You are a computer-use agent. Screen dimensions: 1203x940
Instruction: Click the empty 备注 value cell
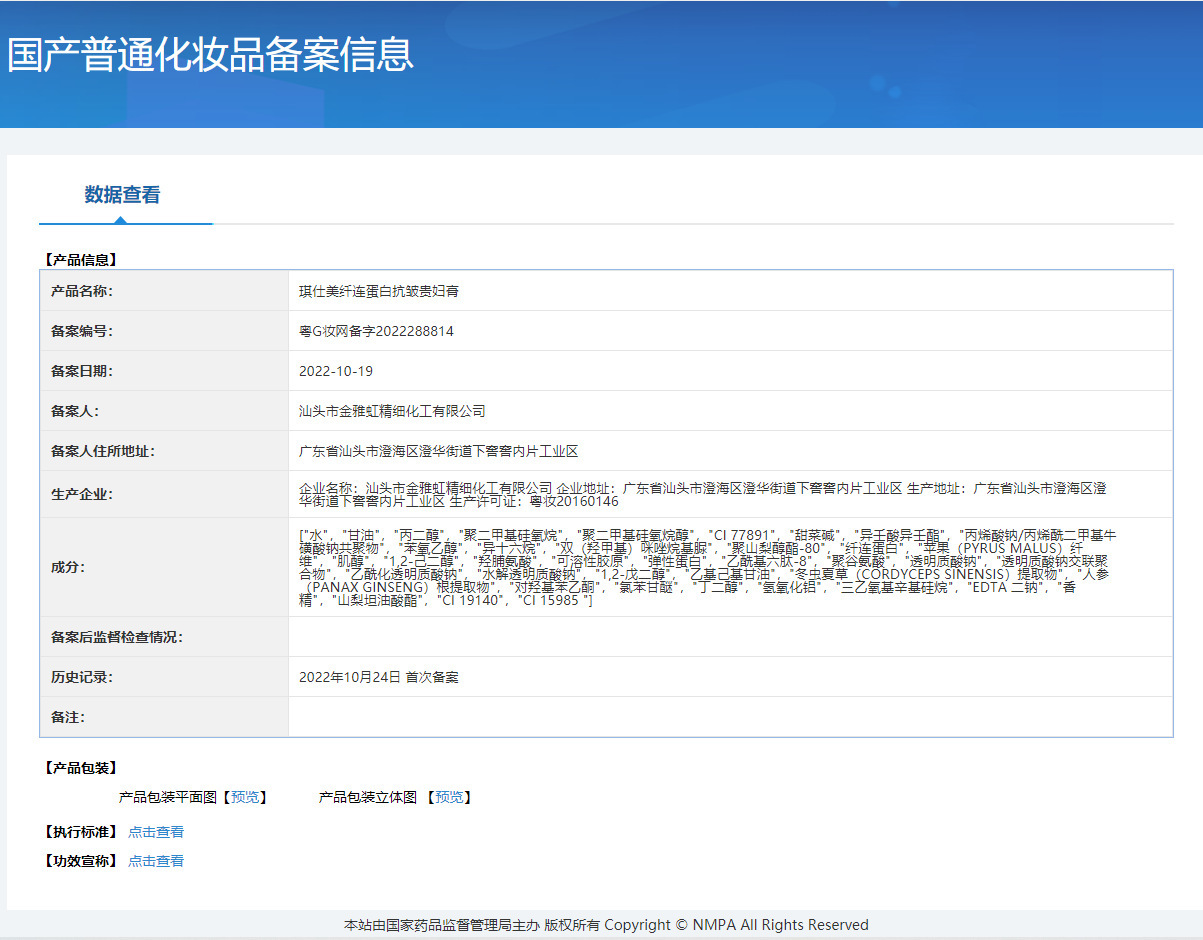730,717
